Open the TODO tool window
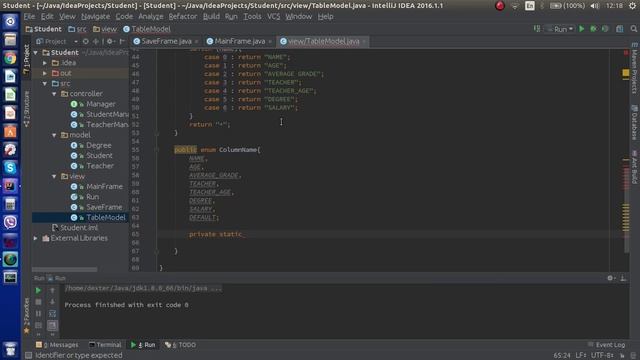Image resolution: width=640 pixels, height=360 pixels. click(x=180, y=345)
